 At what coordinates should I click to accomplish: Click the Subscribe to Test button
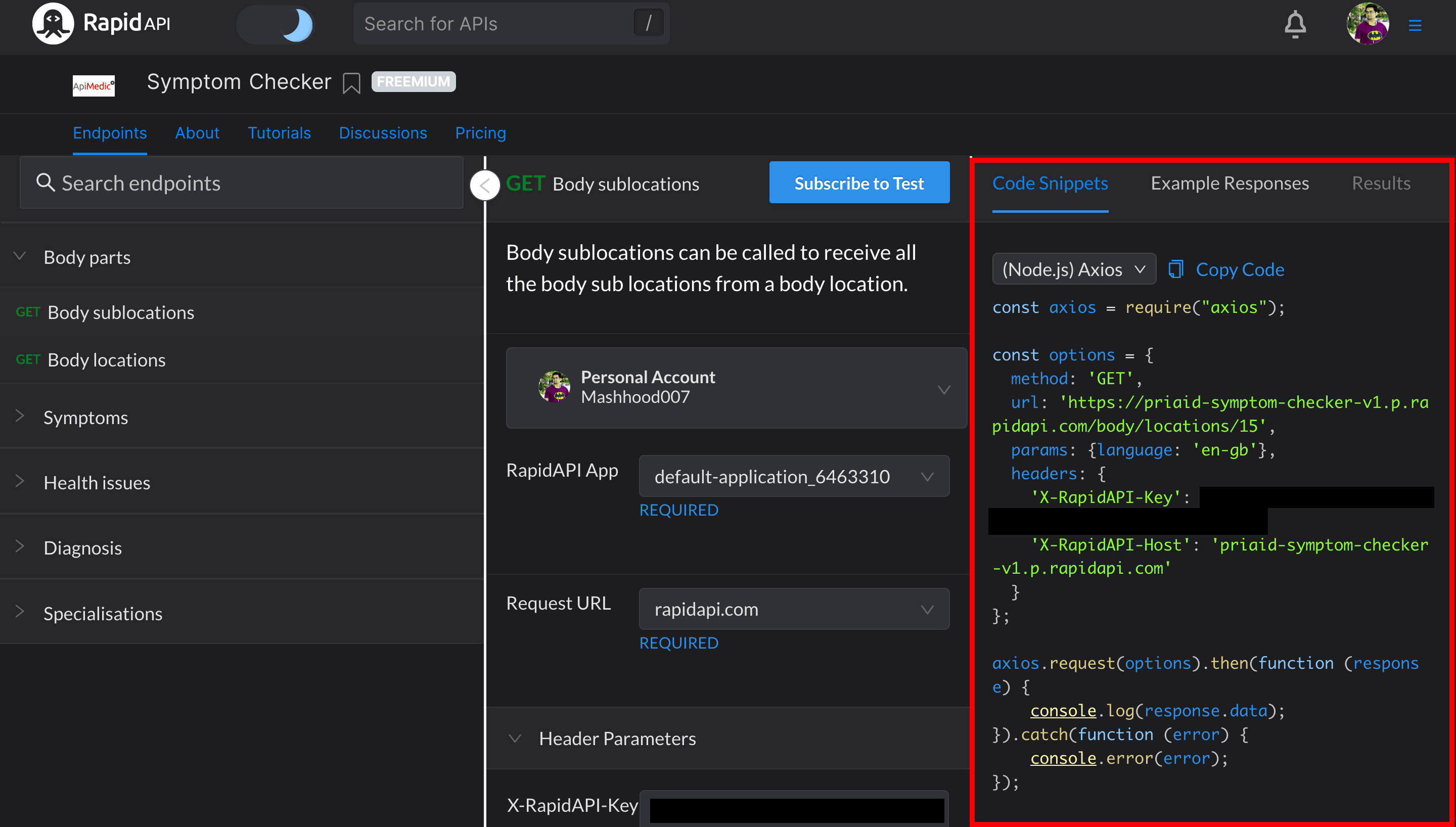point(858,183)
